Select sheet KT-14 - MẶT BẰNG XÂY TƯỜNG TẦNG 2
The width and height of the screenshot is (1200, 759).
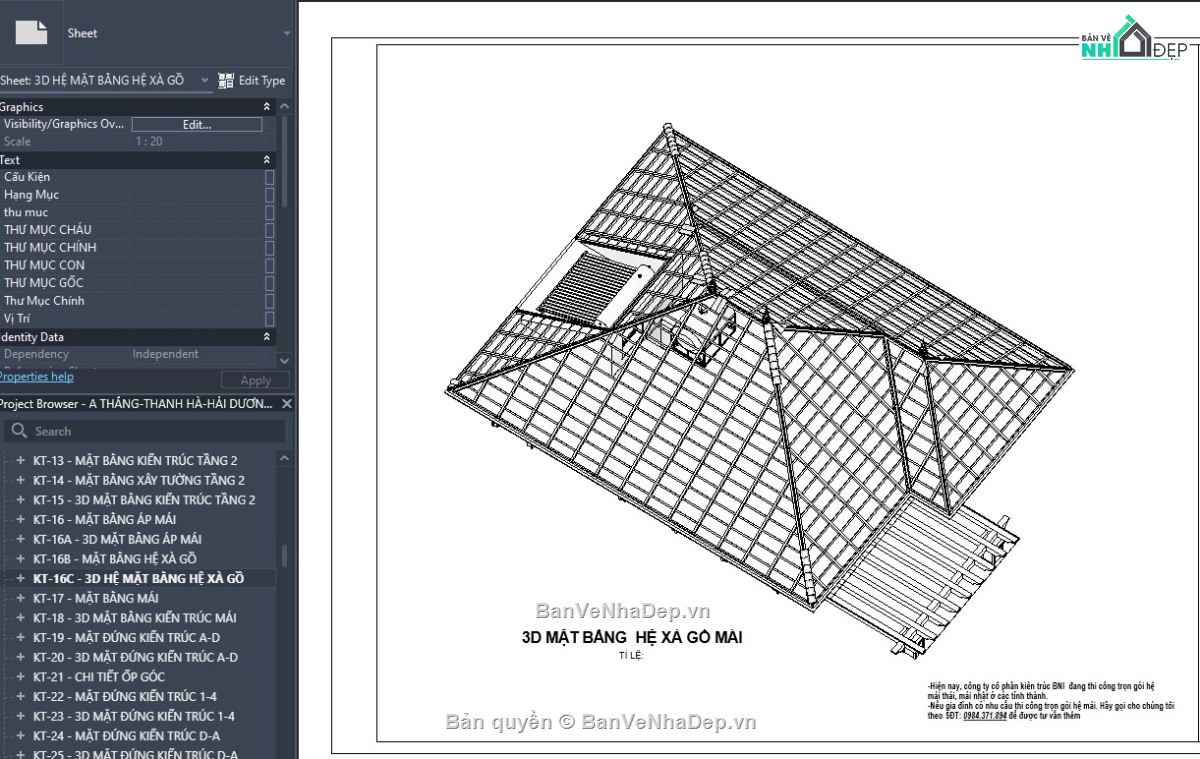[x=139, y=480]
